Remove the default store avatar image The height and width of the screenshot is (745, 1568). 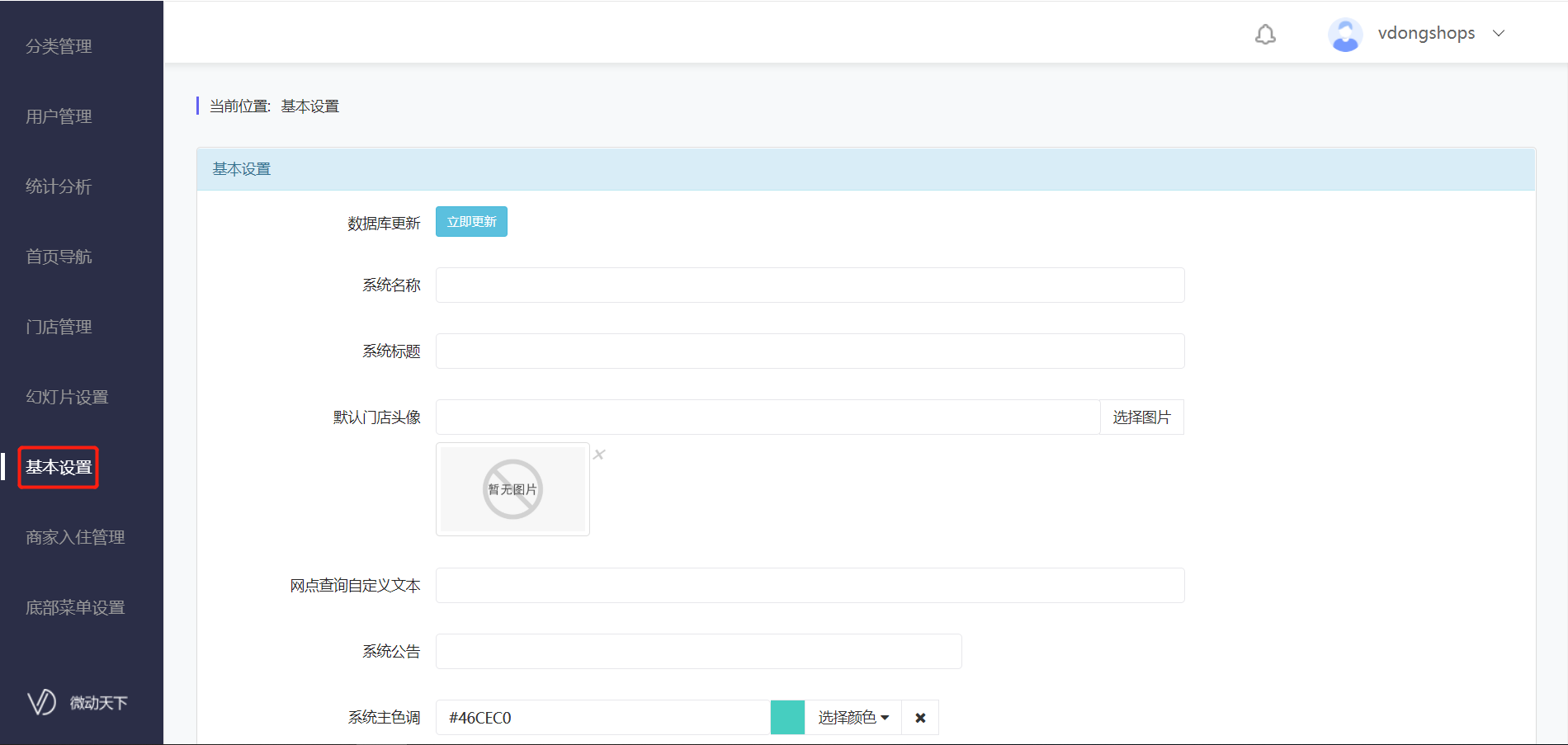[x=599, y=455]
